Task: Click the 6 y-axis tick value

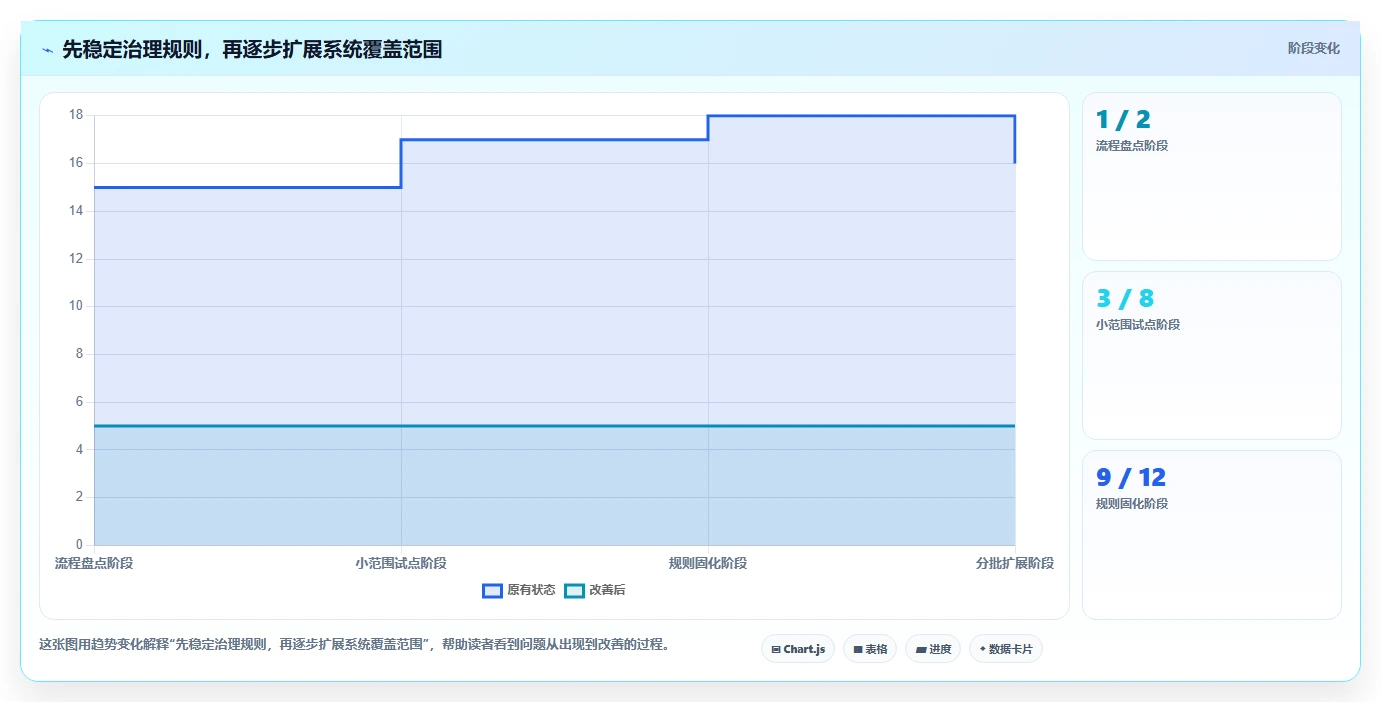Action: pos(79,402)
